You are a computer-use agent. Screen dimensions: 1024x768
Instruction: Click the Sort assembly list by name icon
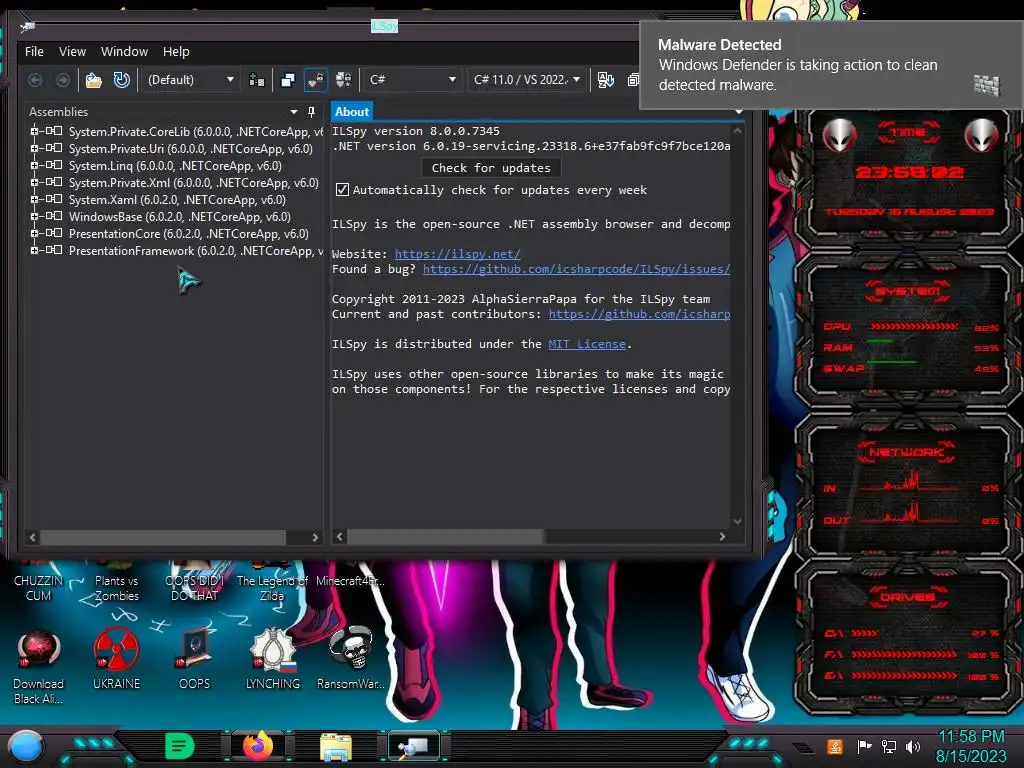coord(605,80)
